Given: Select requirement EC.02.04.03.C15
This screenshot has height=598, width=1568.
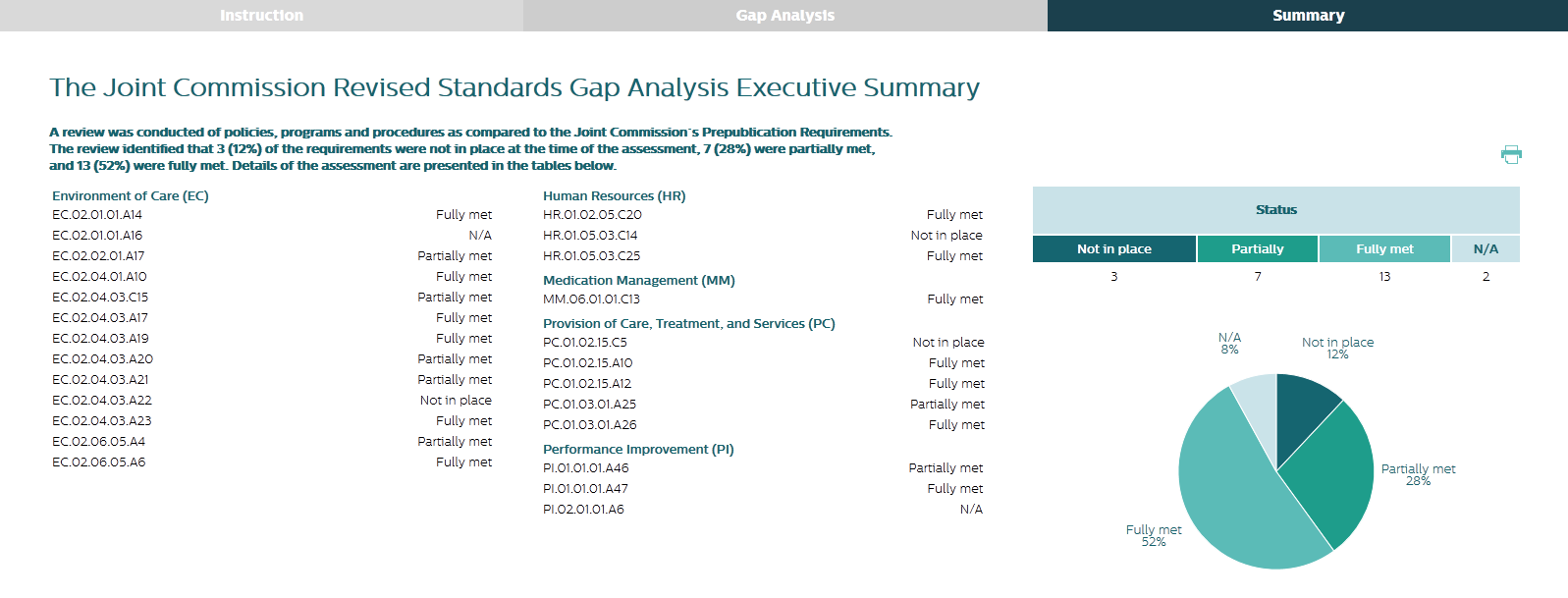Looking at the screenshot, I should (x=100, y=298).
